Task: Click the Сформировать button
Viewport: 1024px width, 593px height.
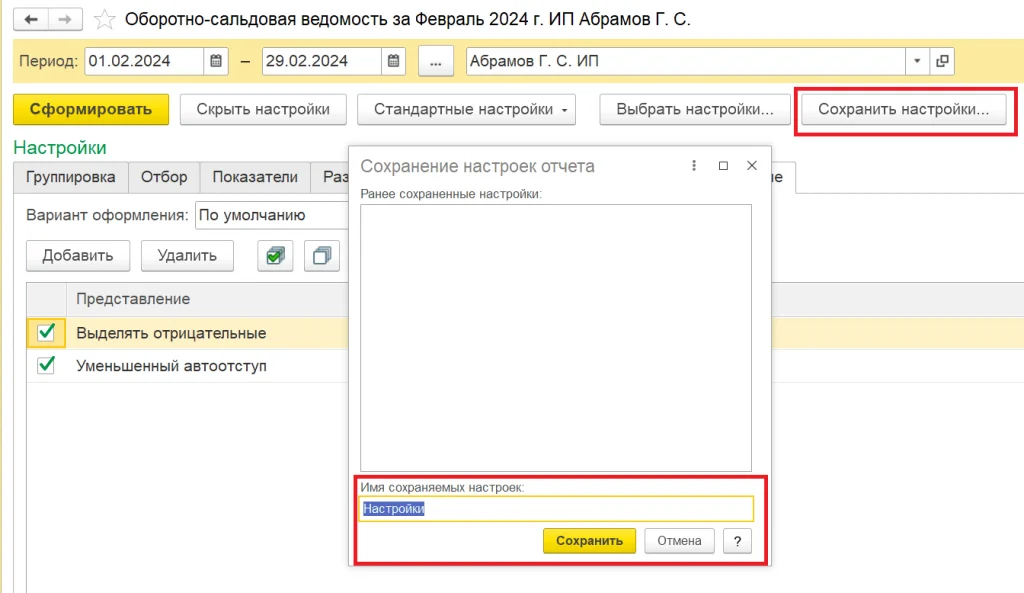Action: (91, 110)
